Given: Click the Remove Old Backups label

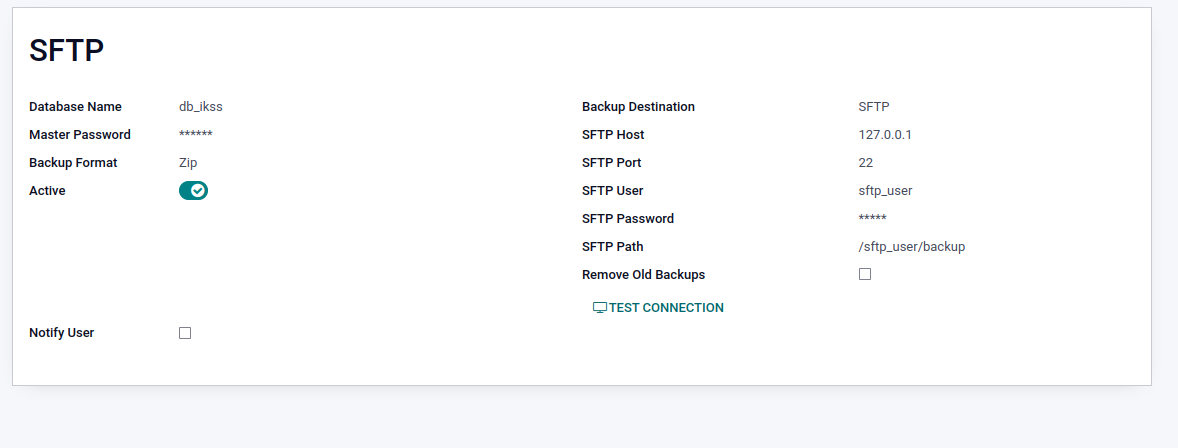Looking at the screenshot, I should tap(643, 274).
